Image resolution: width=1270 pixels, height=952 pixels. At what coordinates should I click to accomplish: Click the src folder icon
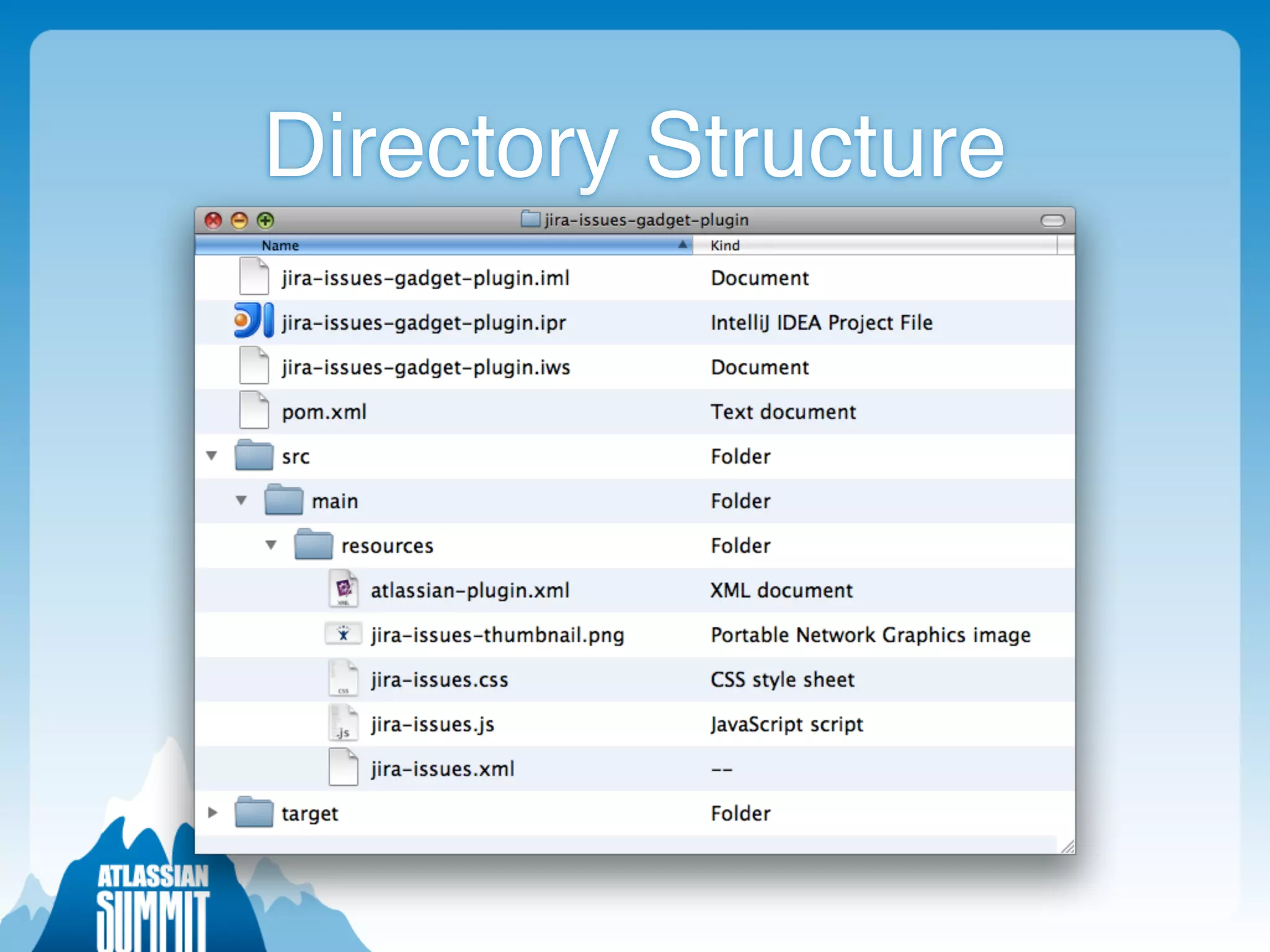[254, 455]
